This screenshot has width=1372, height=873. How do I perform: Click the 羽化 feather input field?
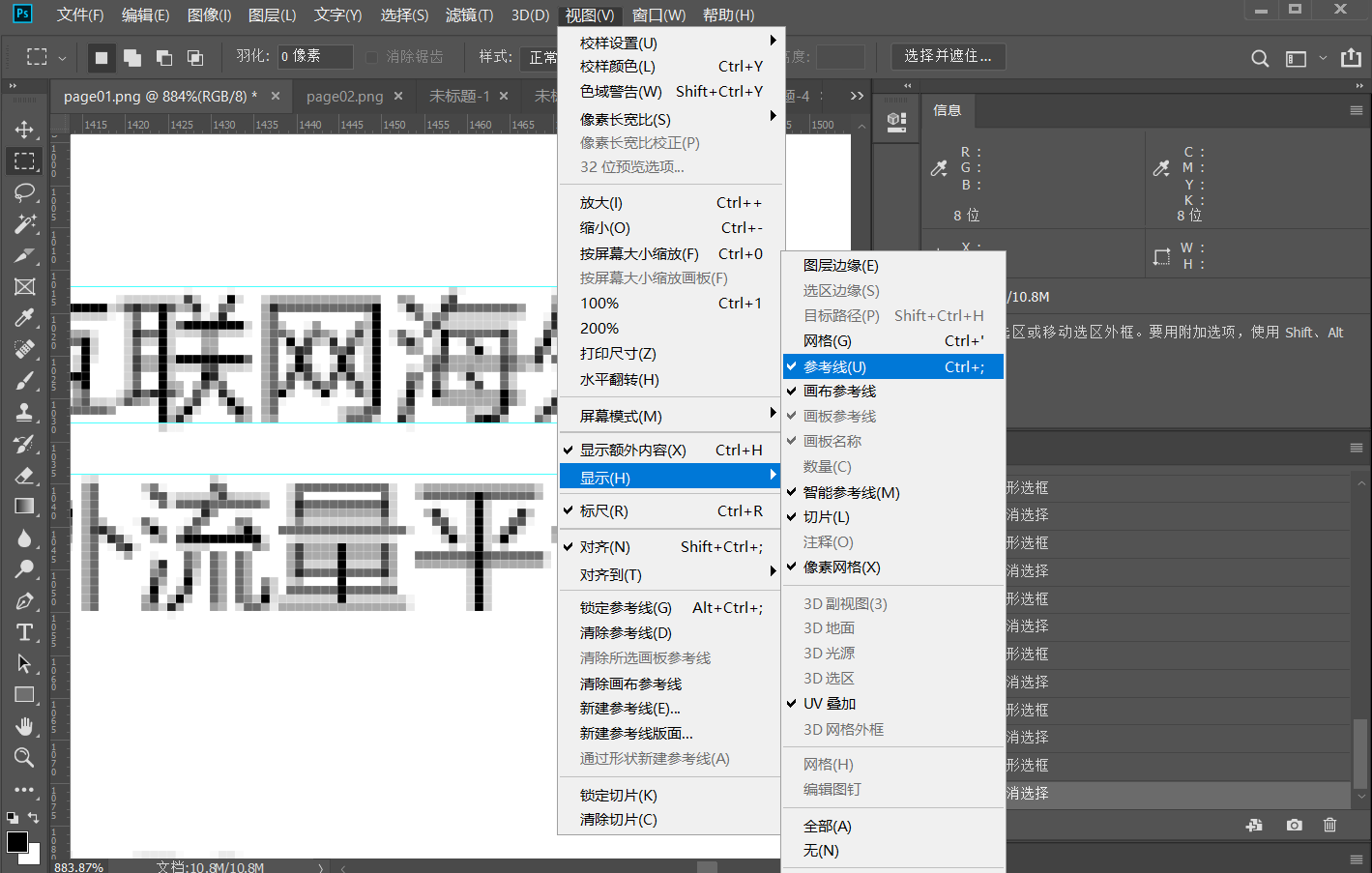[315, 56]
